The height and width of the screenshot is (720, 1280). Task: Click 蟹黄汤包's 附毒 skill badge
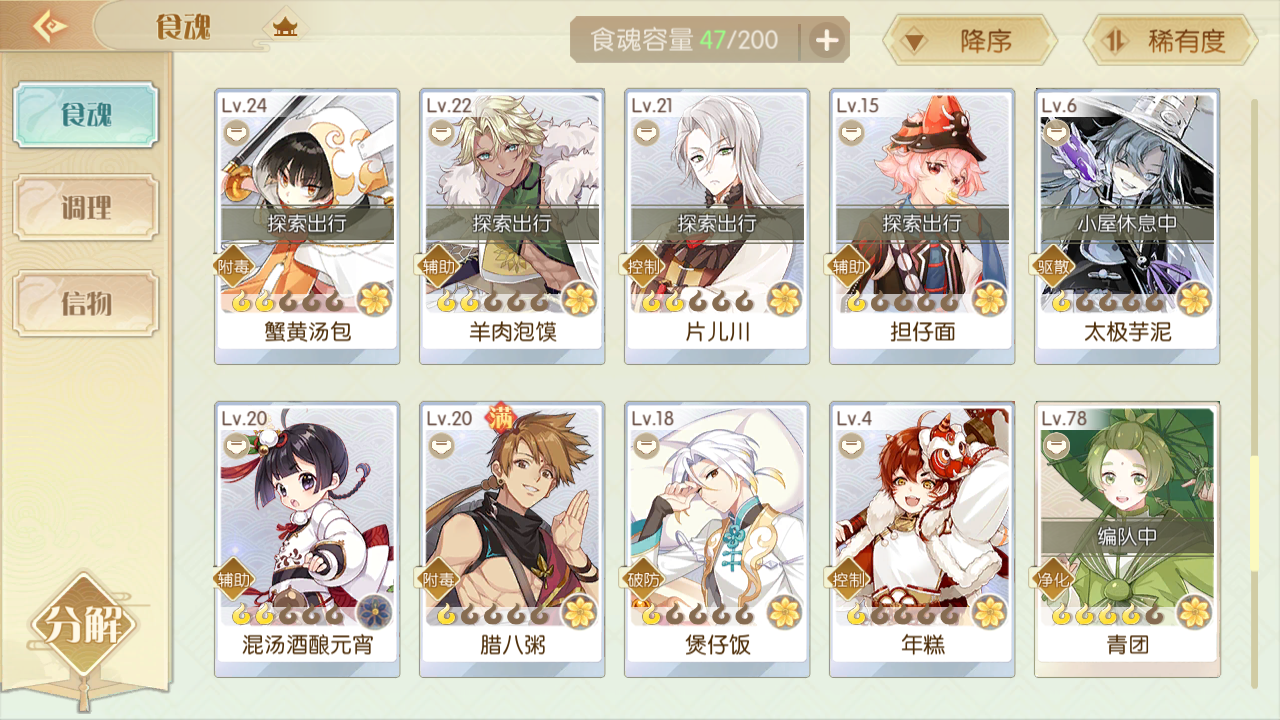coord(233,266)
